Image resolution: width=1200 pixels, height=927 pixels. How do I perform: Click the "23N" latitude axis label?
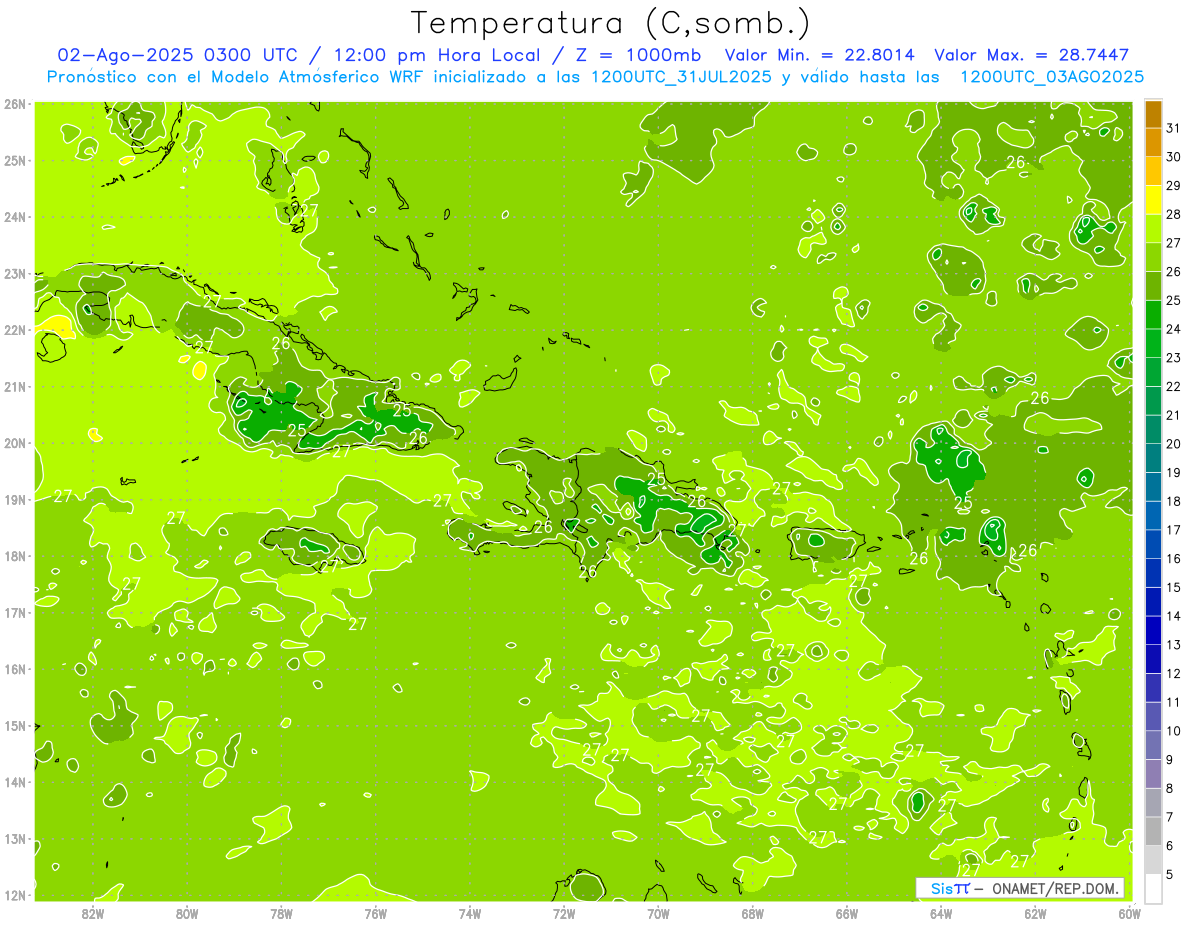[14, 274]
